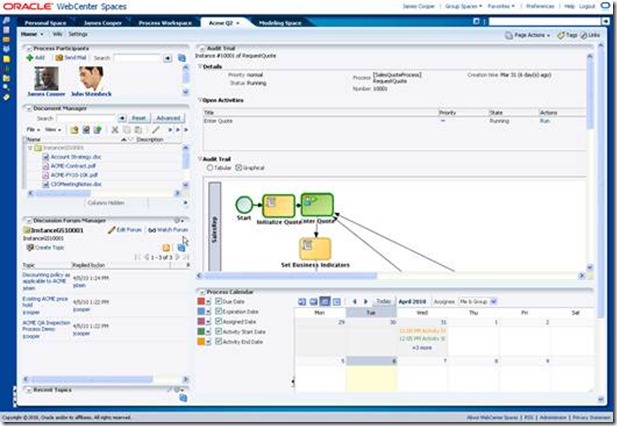Viewport: 617px width, 426px height.
Task: Click the blue refresh icon in Recent Topics panel
Action: [183, 398]
